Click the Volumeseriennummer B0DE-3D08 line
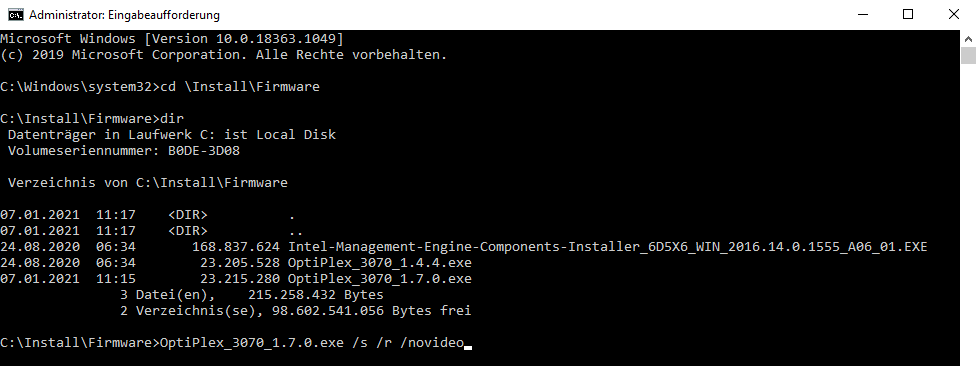The image size is (977, 366). click(x=124, y=151)
